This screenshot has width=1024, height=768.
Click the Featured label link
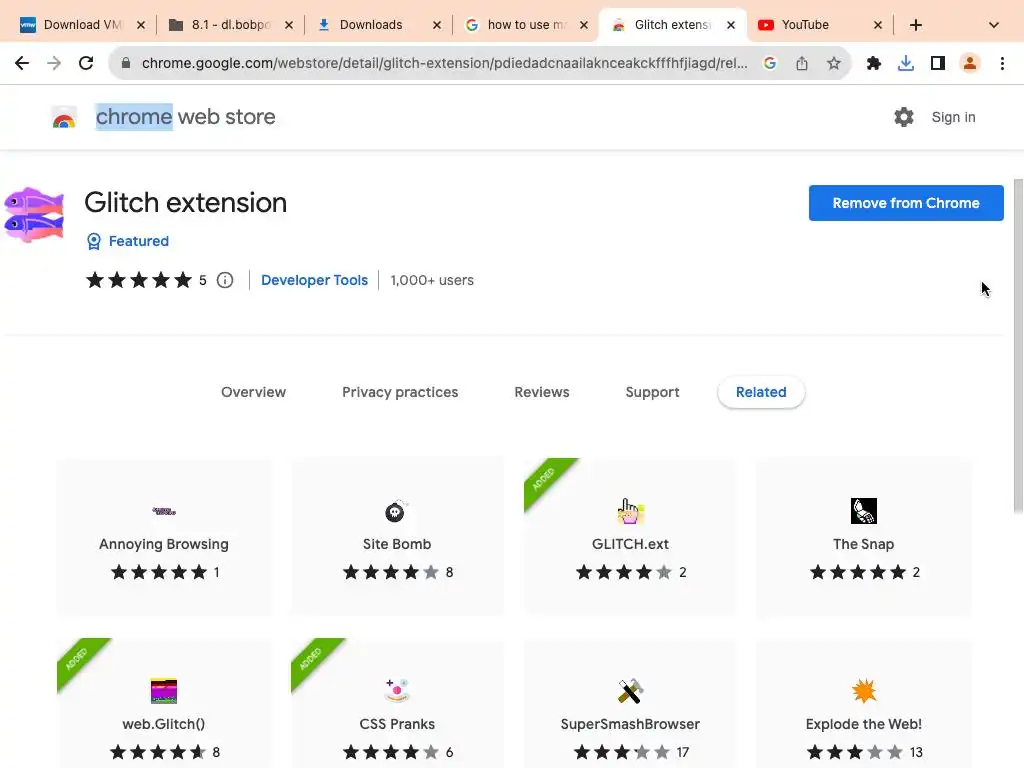pyautogui.click(x=138, y=242)
